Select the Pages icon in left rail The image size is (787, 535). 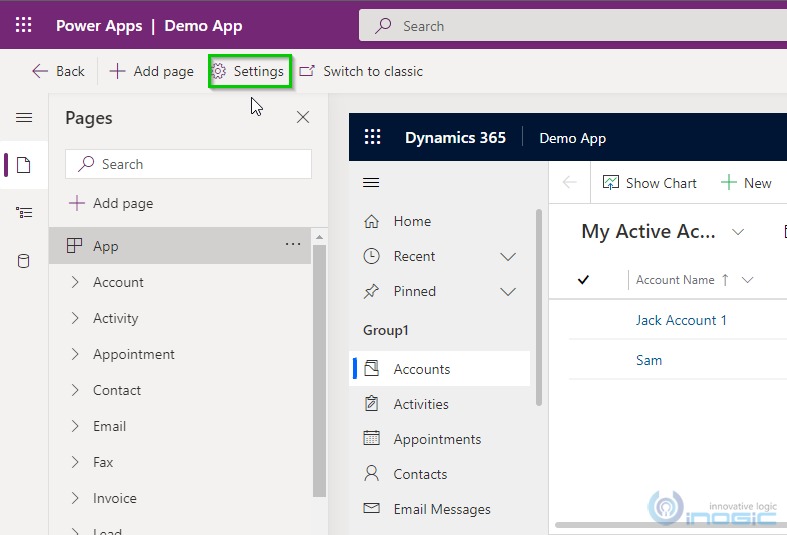point(24,165)
